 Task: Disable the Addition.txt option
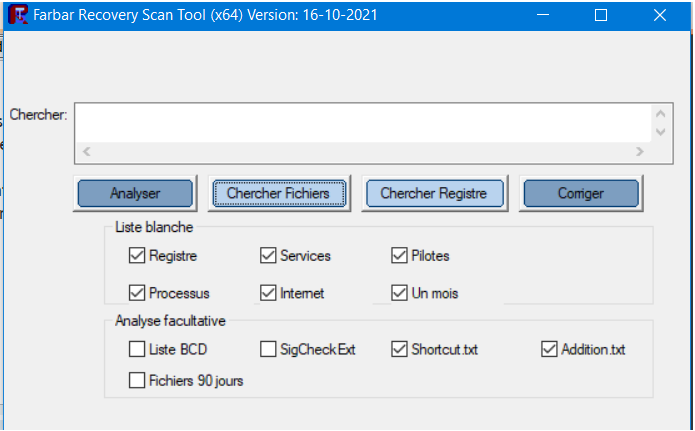pos(549,349)
